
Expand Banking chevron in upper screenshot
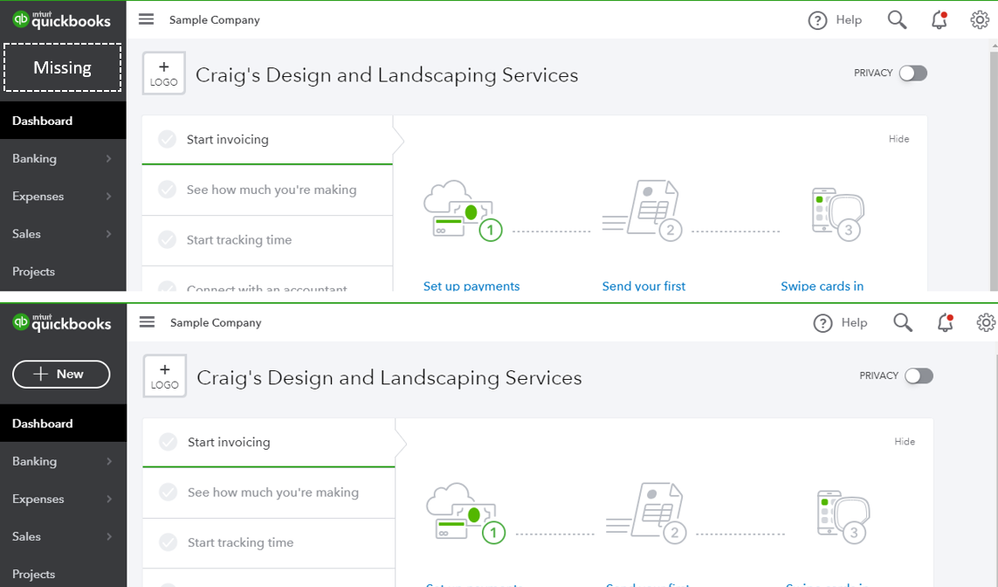point(109,159)
